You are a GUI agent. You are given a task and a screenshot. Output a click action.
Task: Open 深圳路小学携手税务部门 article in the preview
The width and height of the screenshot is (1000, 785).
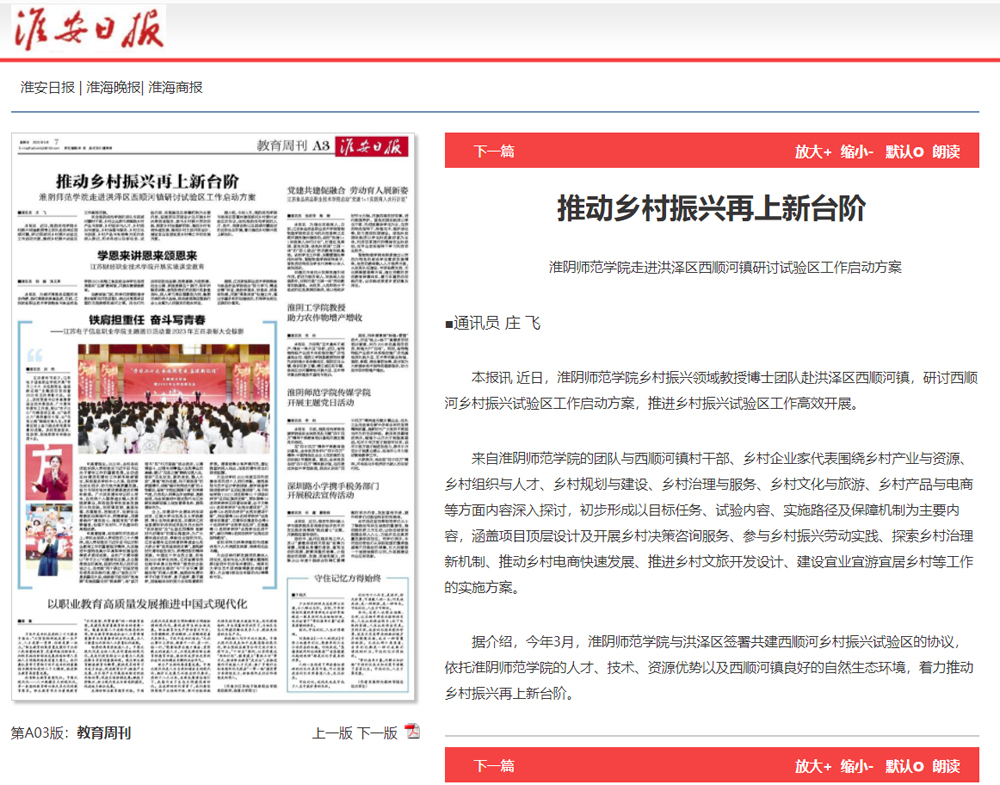[333, 490]
